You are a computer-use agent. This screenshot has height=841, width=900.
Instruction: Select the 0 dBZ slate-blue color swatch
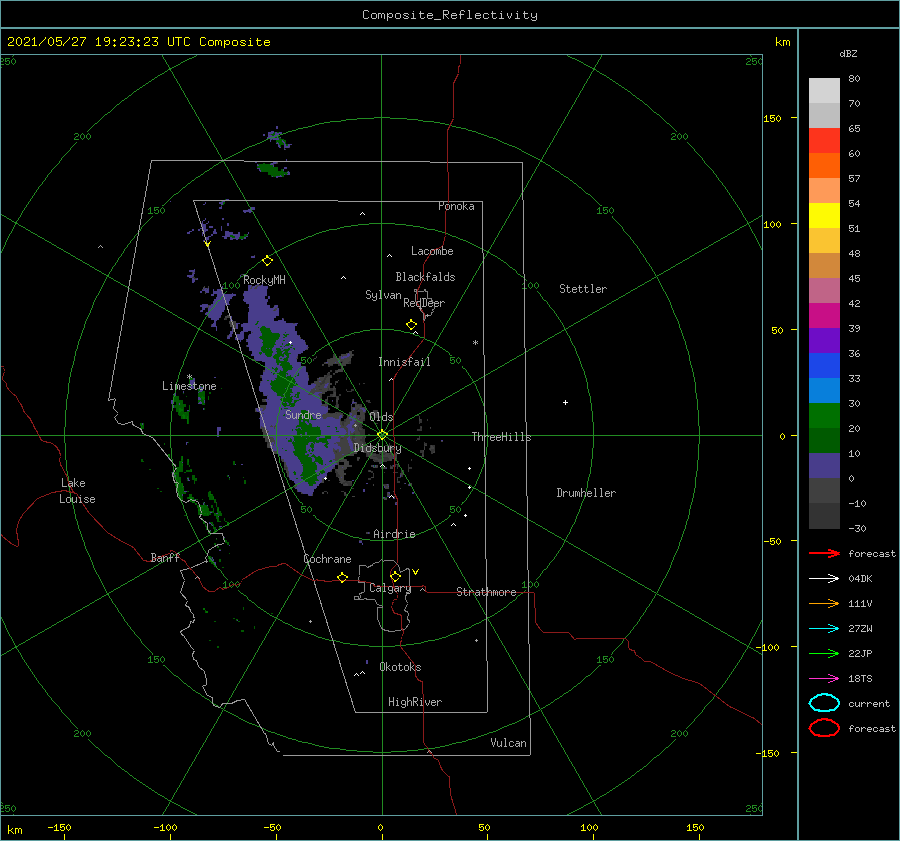[824, 466]
